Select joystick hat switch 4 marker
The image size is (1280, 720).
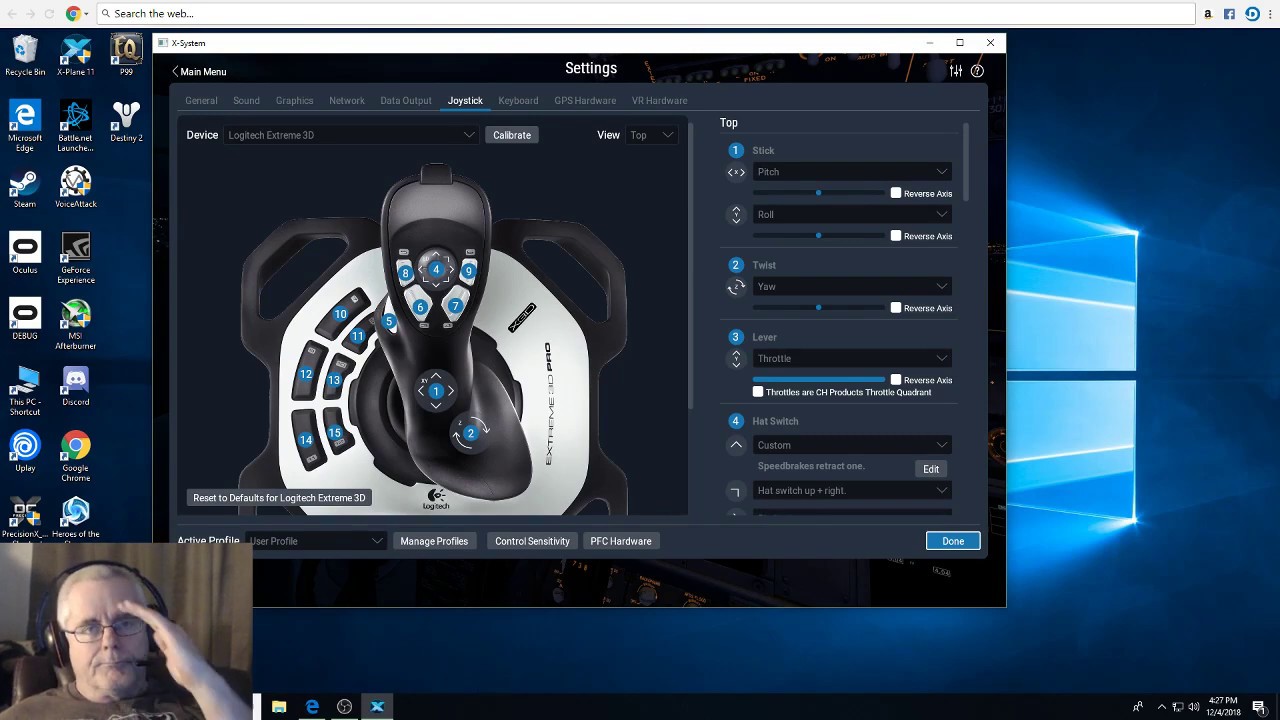click(436, 269)
